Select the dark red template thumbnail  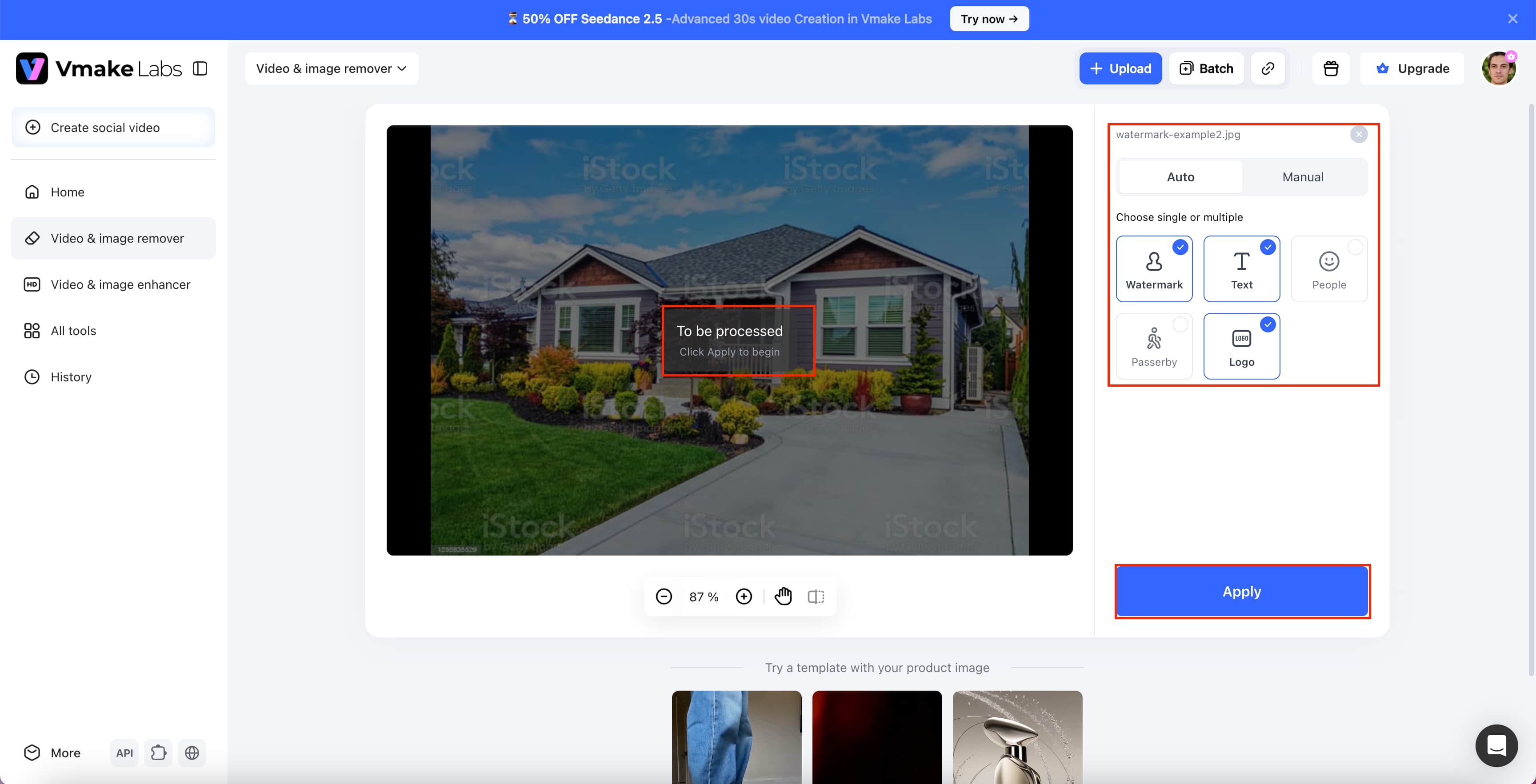point(877,737)
